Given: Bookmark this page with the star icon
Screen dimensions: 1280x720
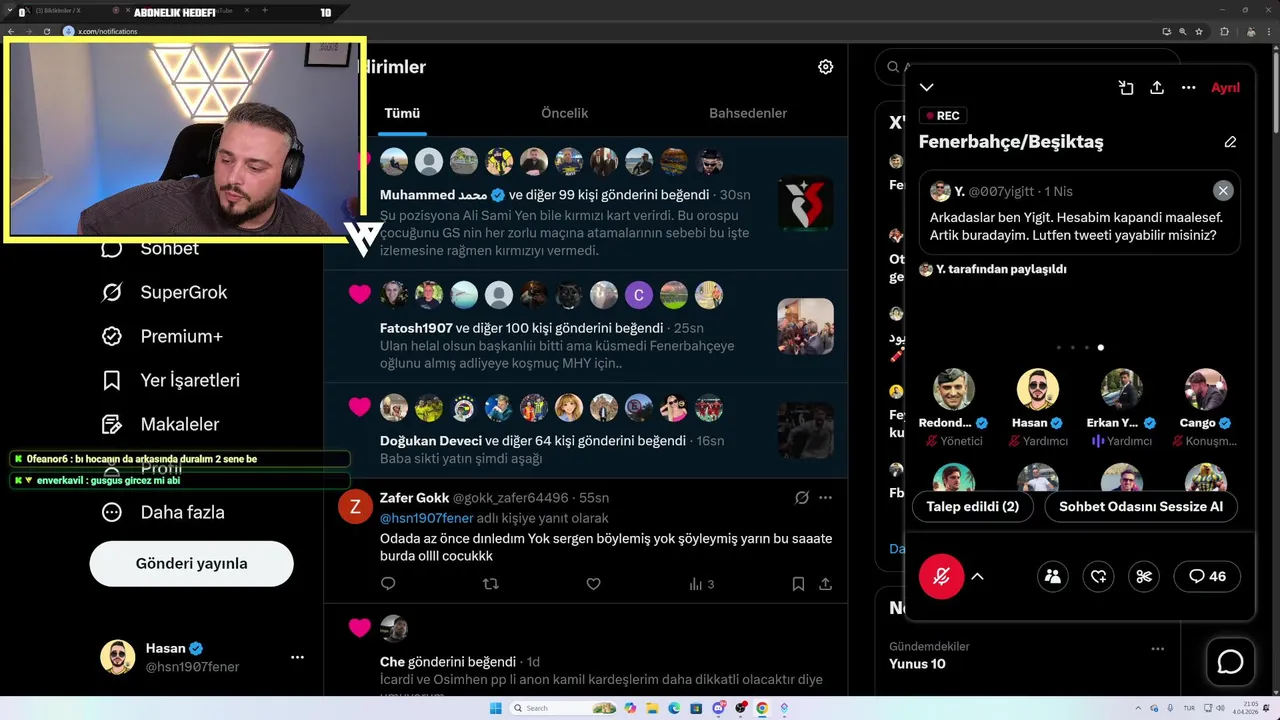Looking at the screenshot, I should [x=1199, y=31].
